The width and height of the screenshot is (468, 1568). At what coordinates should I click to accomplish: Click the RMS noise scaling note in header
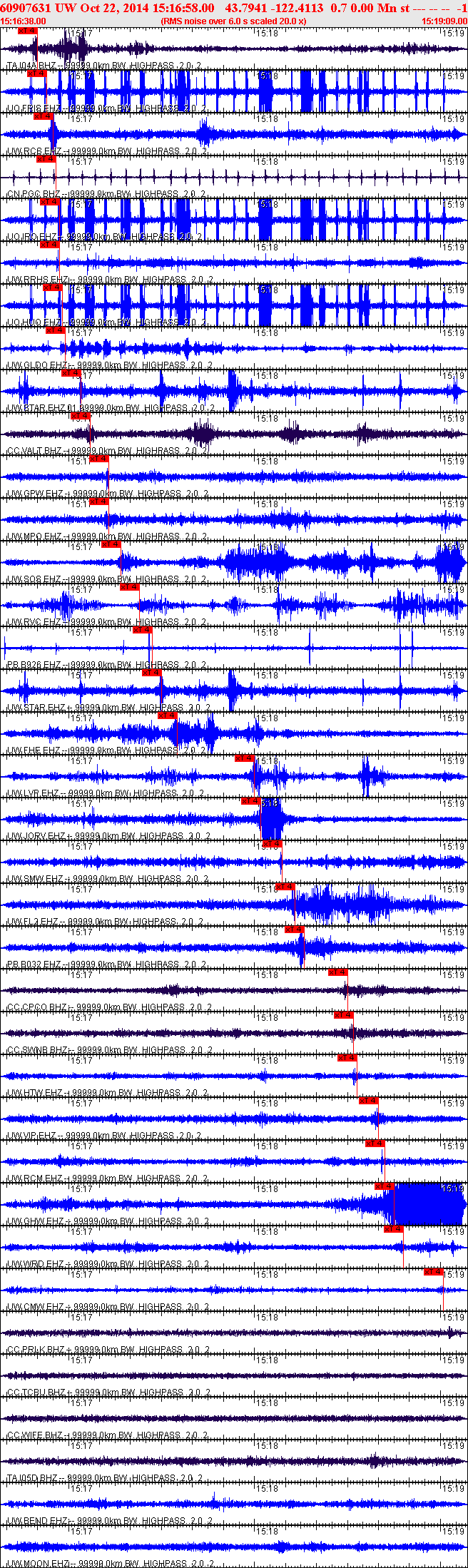point(233,21)
